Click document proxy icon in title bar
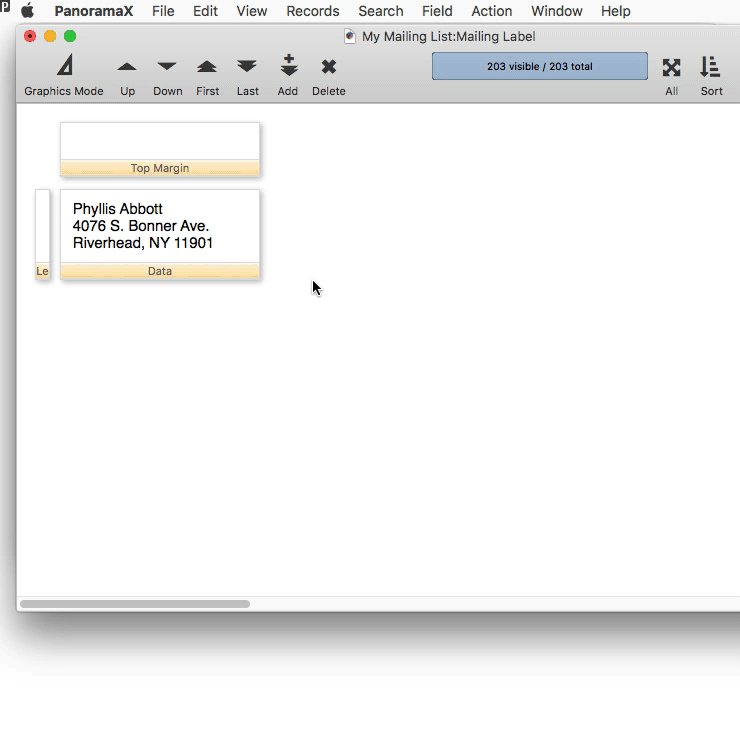Image resolution: width=740 pixels, height=740 pixels. (350, 36)
